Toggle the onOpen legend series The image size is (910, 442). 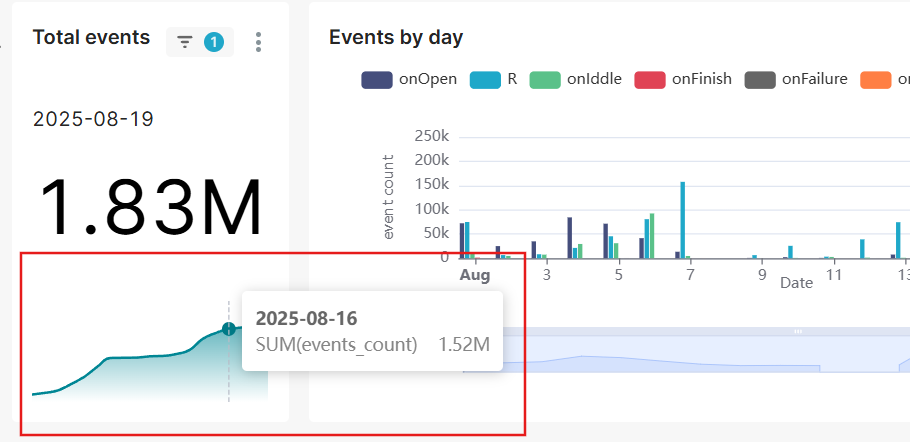(409, 79)
